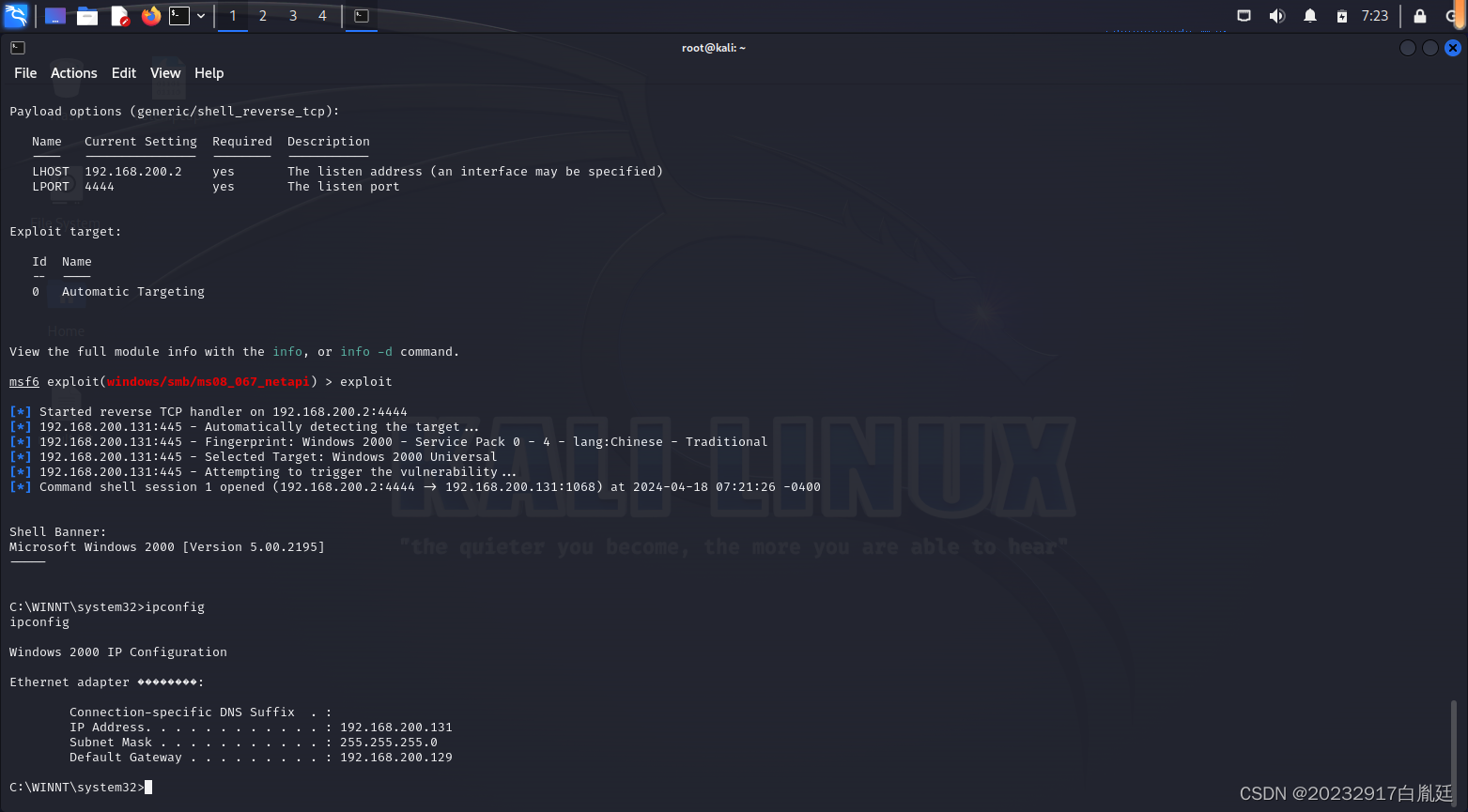Open the Kali applications menu
Viewport: 1468px width, 812px height.
(16, 16)
